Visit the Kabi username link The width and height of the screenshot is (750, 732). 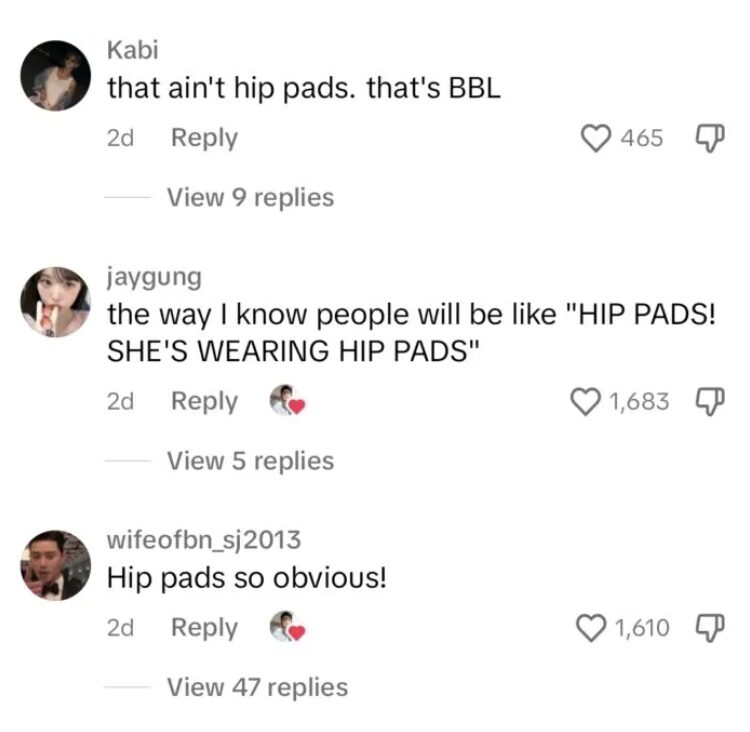click(x=132, y=50)
